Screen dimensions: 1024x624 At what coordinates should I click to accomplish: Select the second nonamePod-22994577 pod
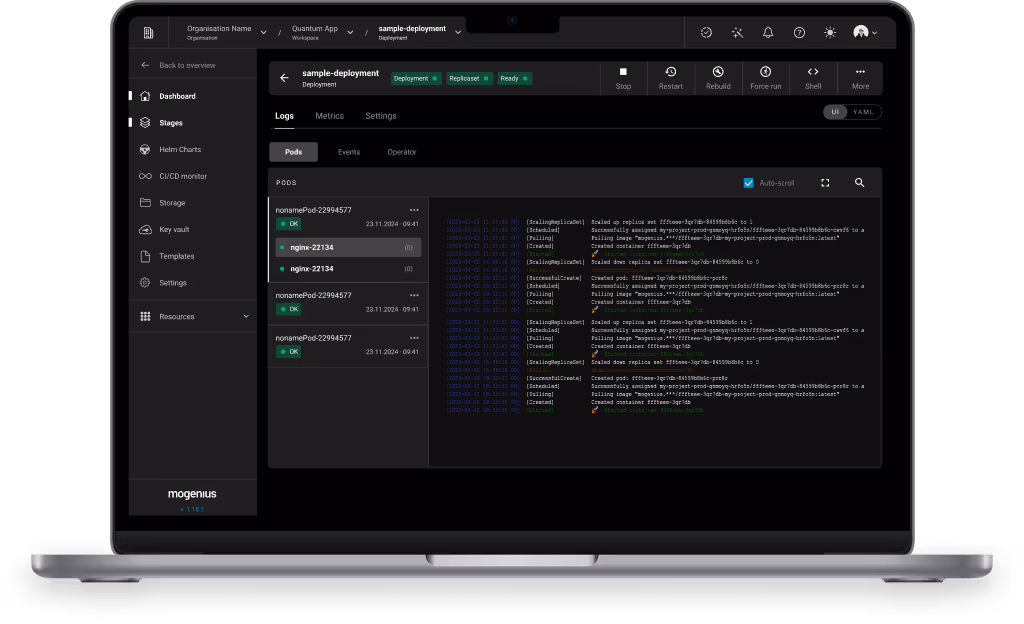(348, 303)
